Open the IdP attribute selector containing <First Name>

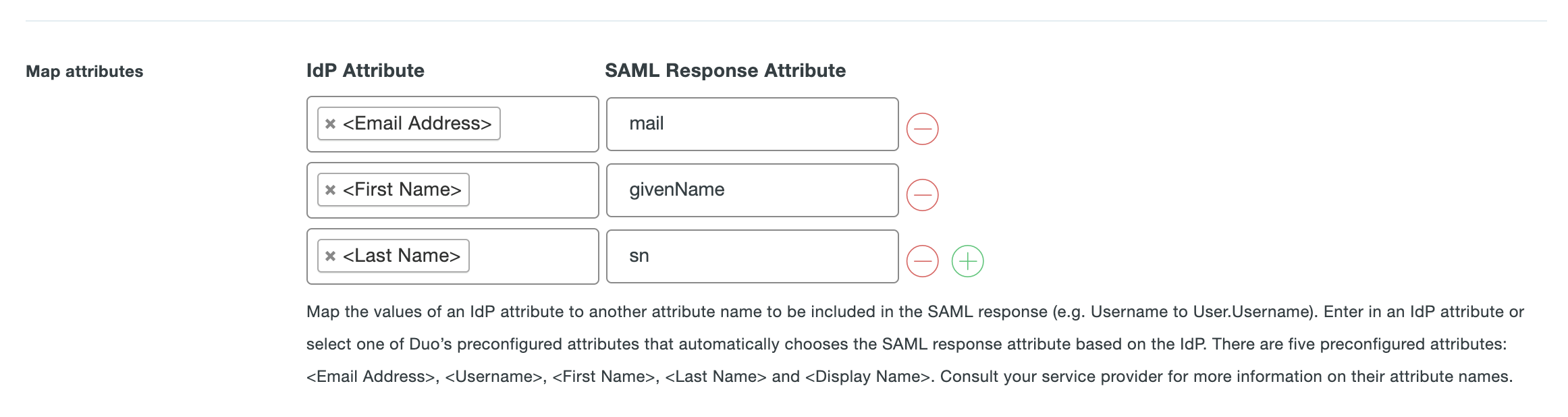[x=532, y=190]
